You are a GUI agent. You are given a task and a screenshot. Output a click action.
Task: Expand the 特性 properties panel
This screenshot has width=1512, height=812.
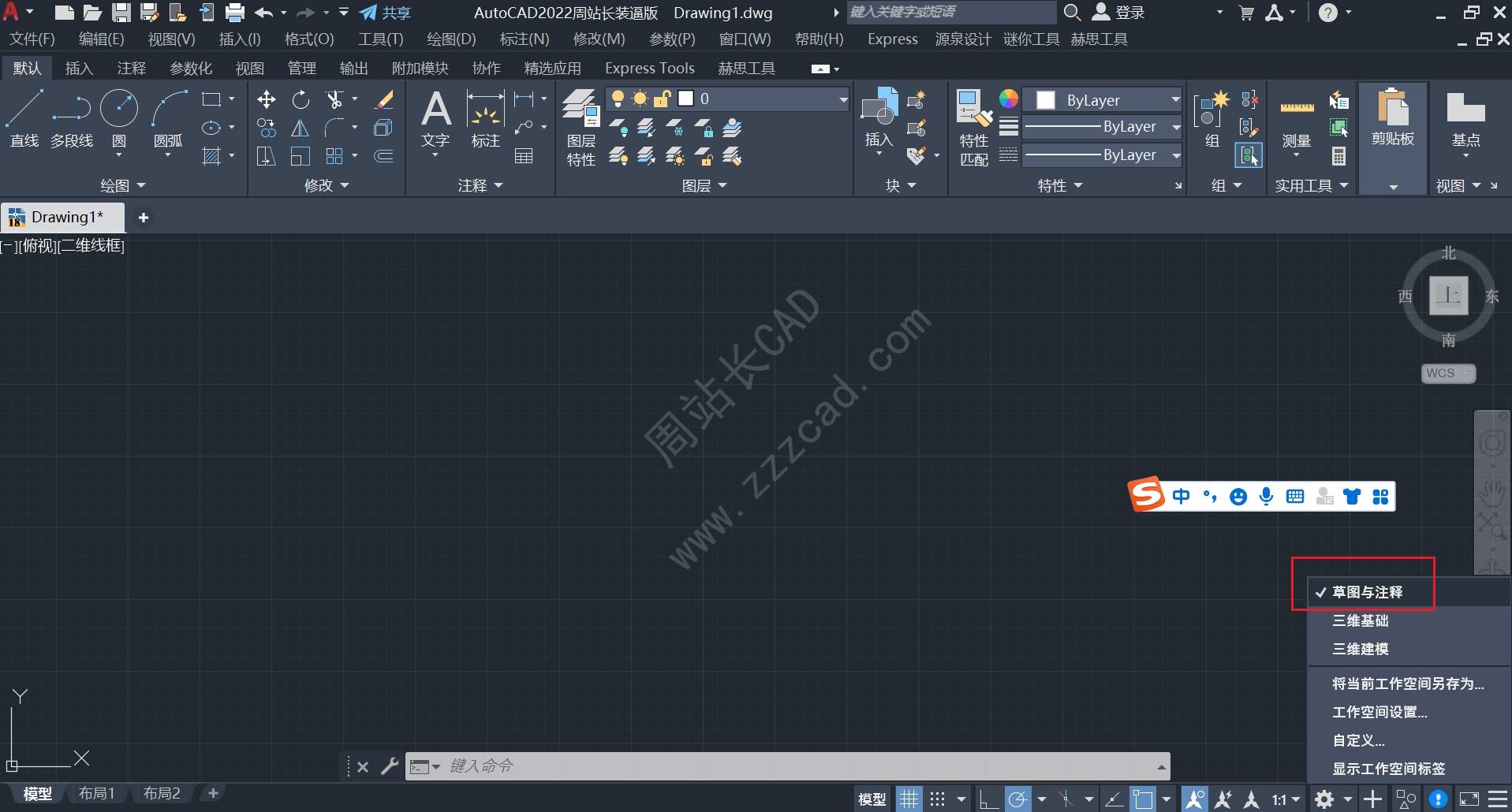tap(1059, 185)
